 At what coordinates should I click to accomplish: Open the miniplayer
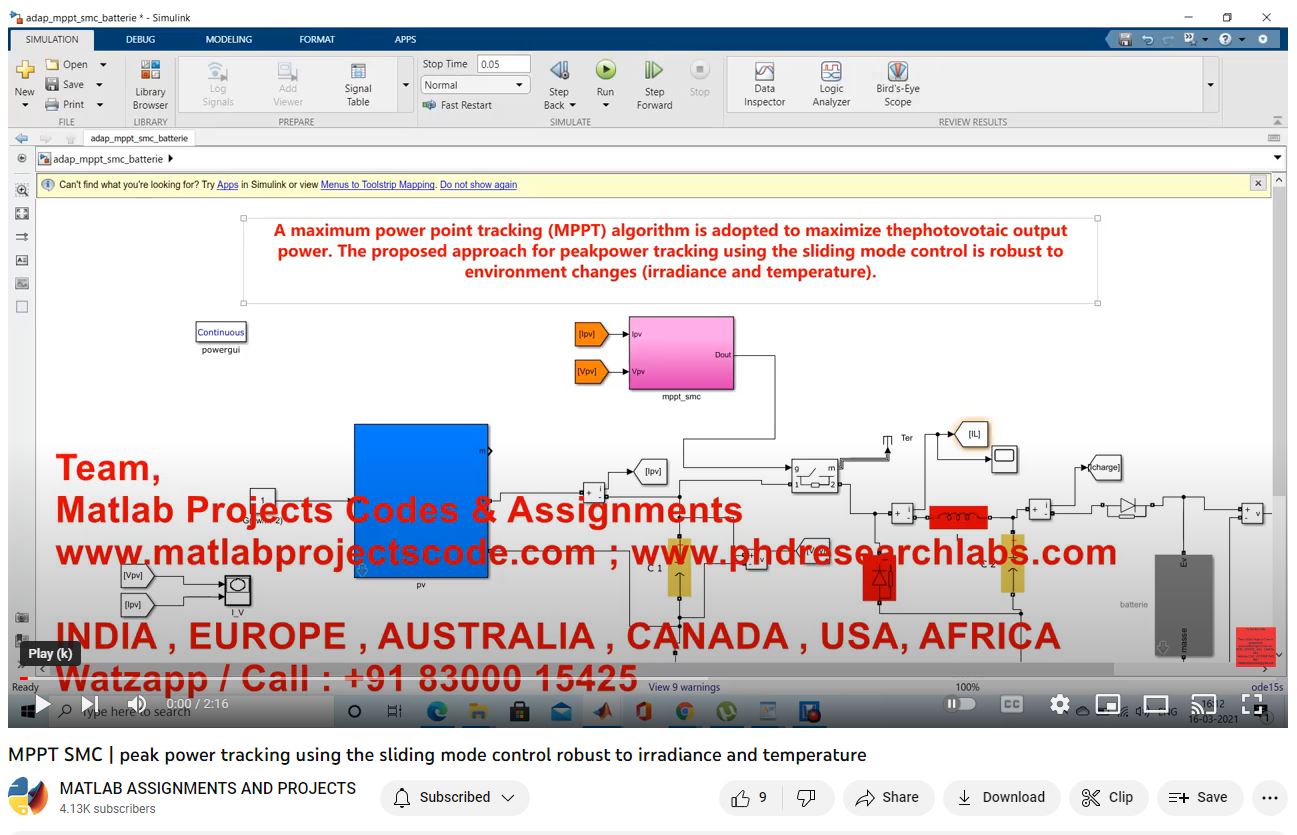tap(1108, 704)
